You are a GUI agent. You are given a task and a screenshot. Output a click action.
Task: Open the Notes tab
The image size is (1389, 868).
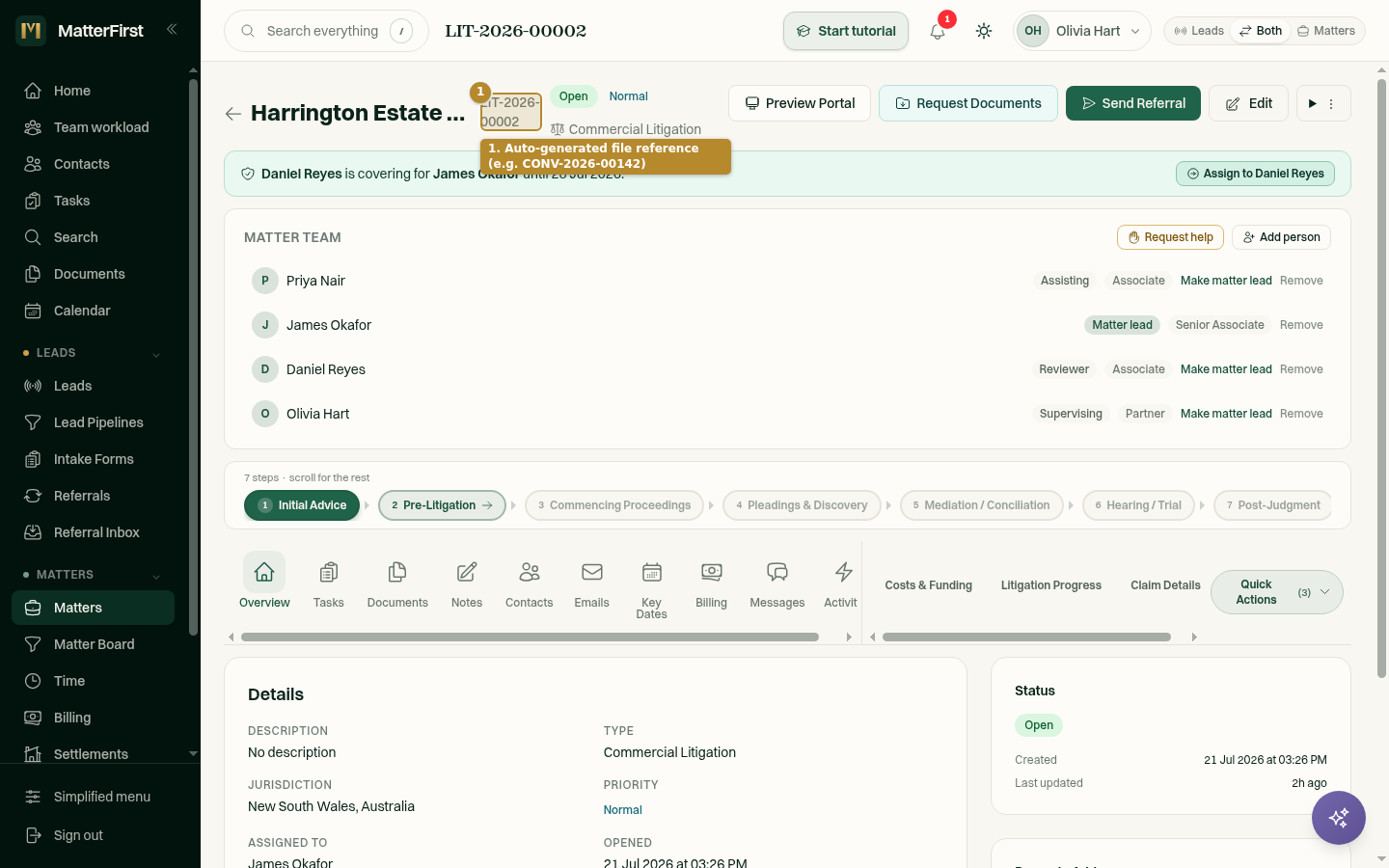click(x=467, y=582)
